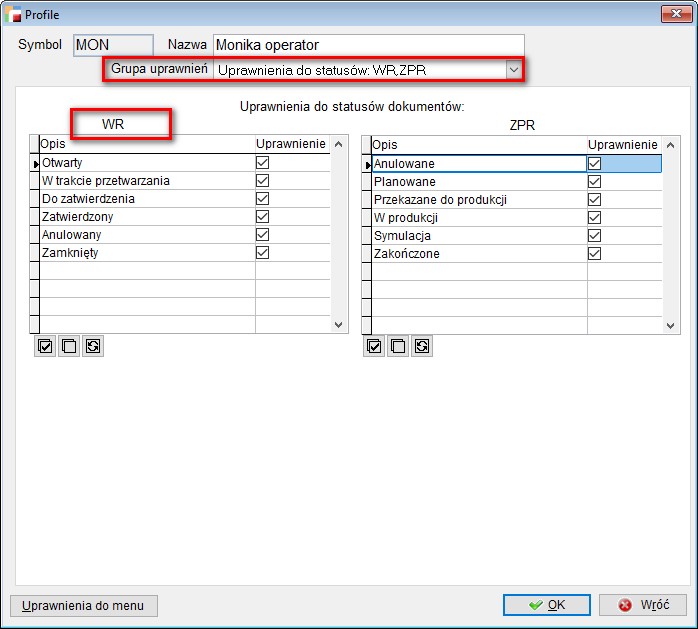
Task: Click the Uprawnienia do menu button
Action: tap(84, 605)
